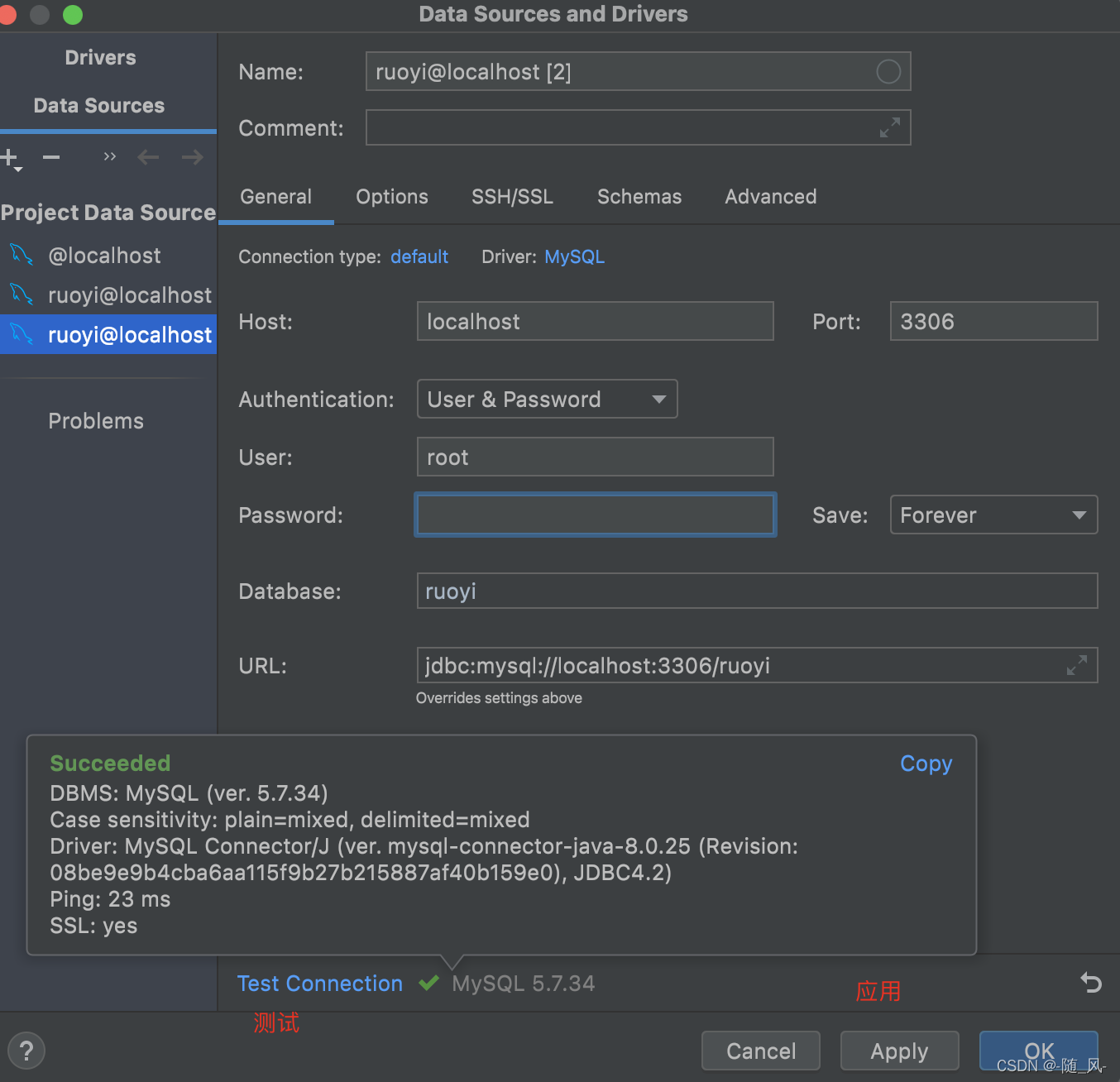The width and height of the screenshot is (1120, 1082).
Task: Open the Save Forever dropdown
Action: point(993,515)
